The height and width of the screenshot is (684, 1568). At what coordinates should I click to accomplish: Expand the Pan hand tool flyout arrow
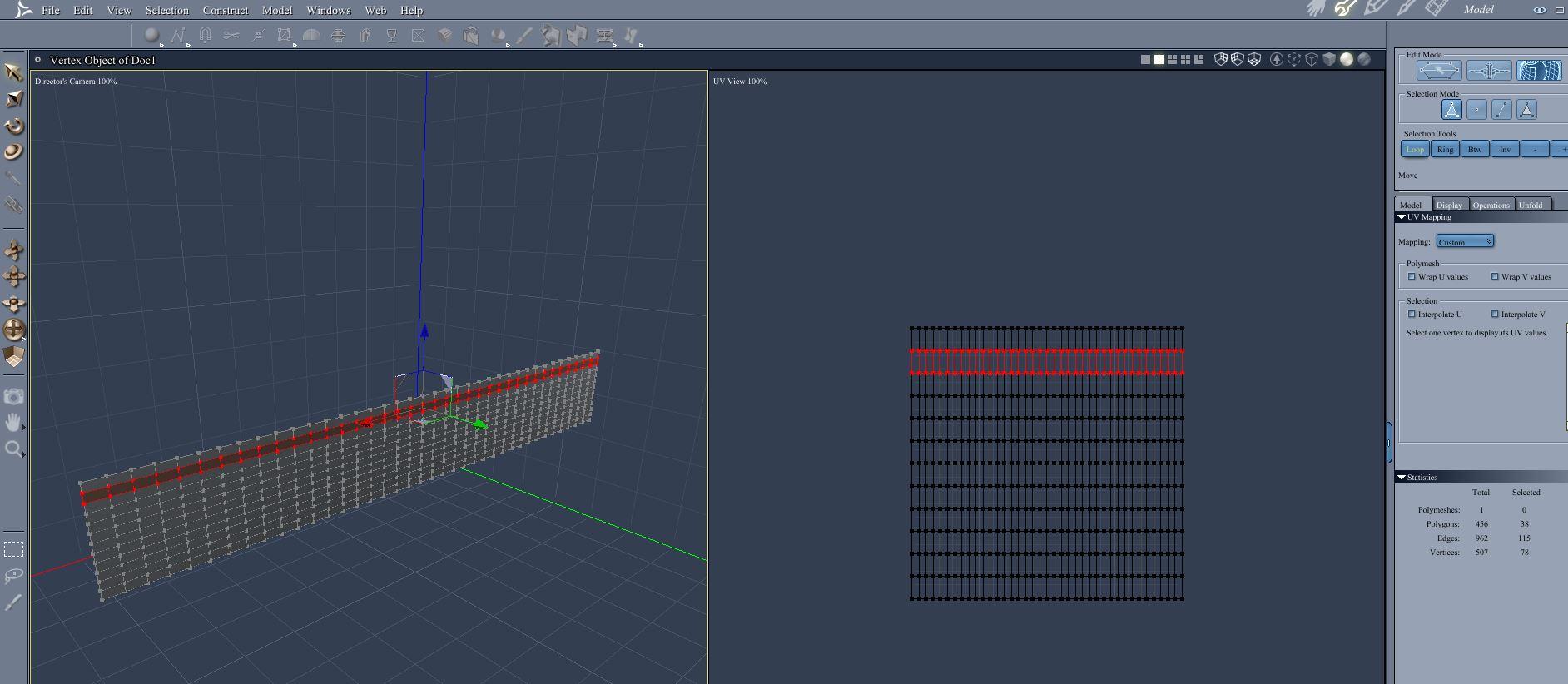pyautogui.click(x=24, y=428)
